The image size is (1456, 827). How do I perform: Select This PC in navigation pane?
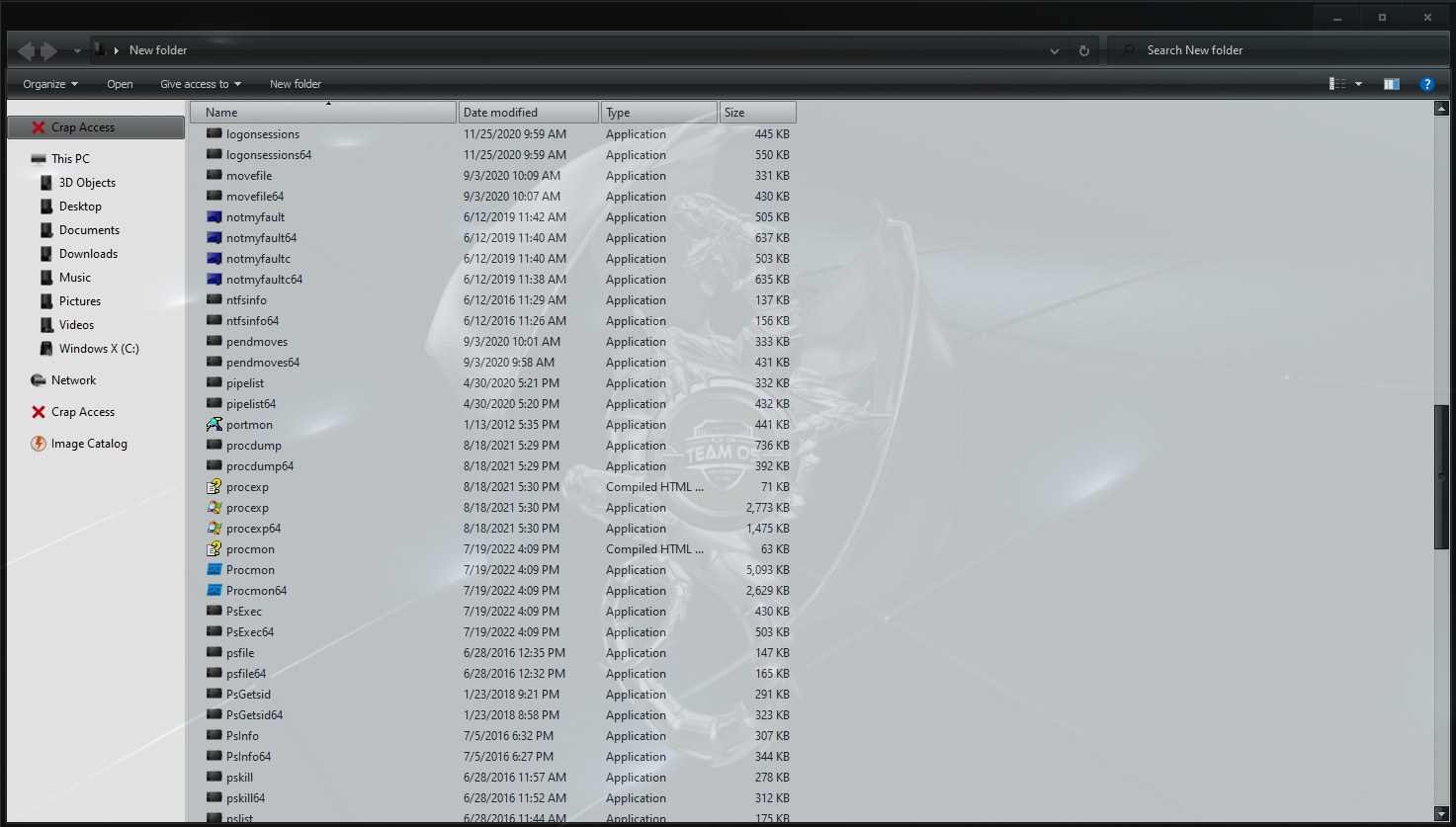click(x=70, y=159)
